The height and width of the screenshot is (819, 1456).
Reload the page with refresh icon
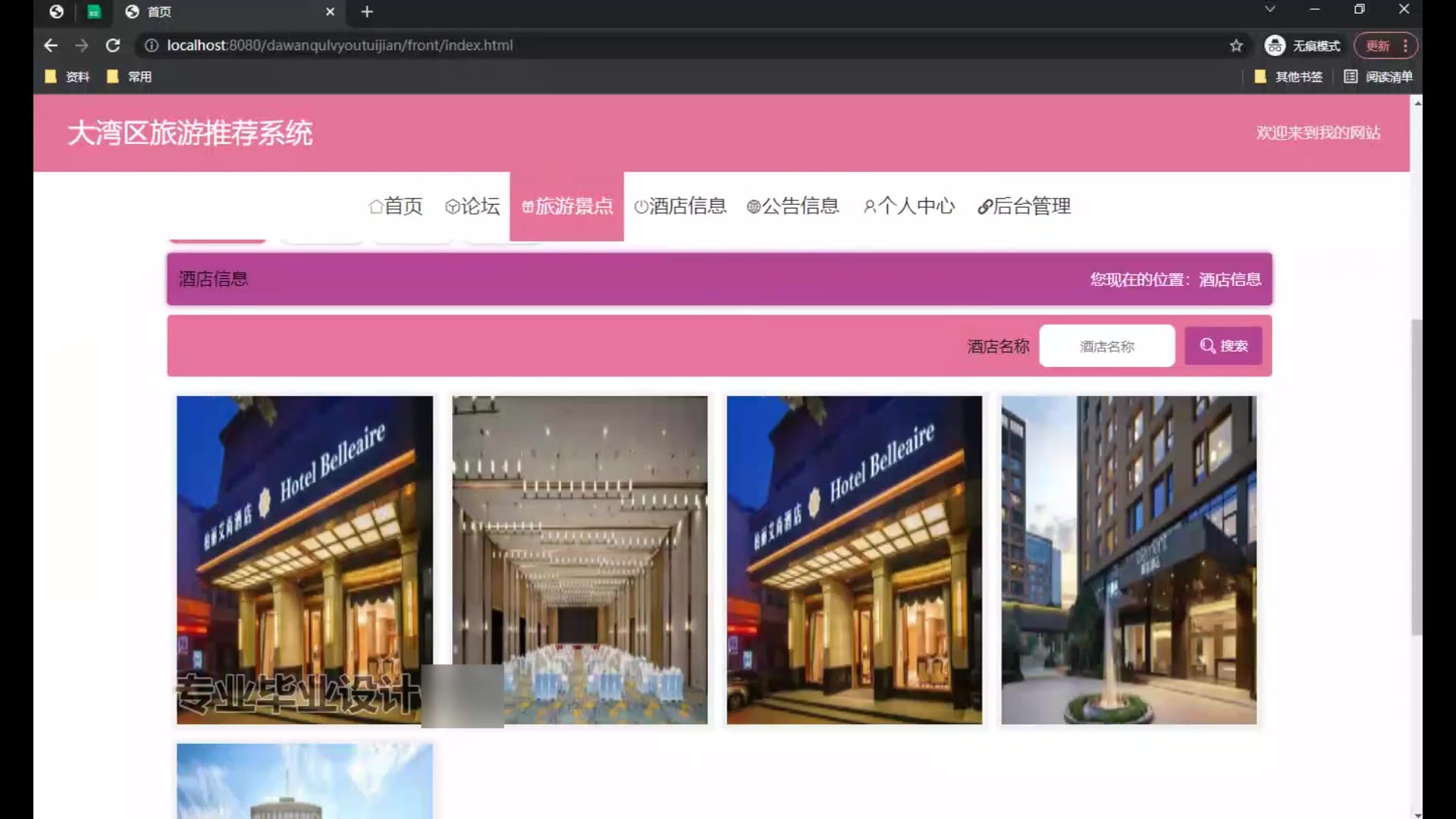(x=113, y=45)
